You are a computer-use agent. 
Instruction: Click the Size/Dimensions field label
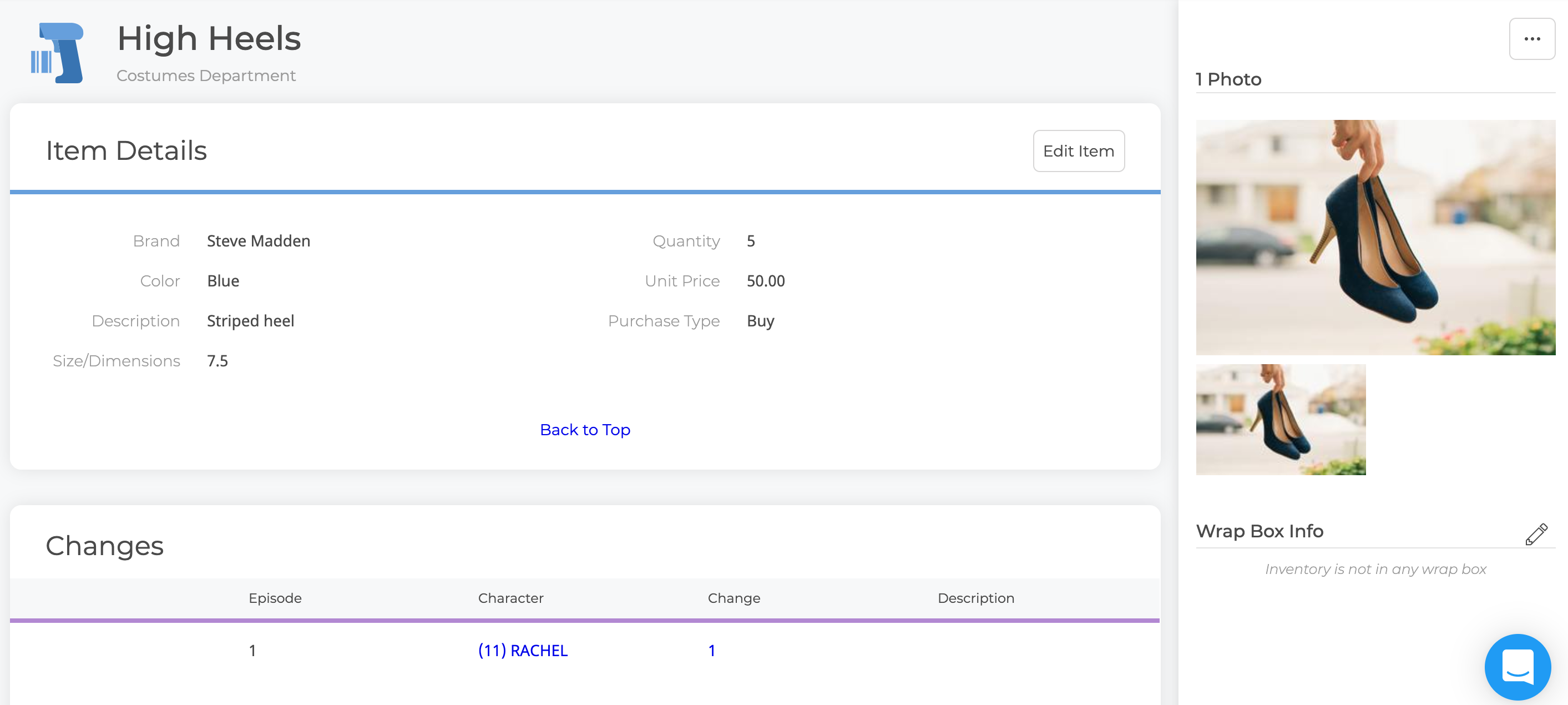[117, 361]
